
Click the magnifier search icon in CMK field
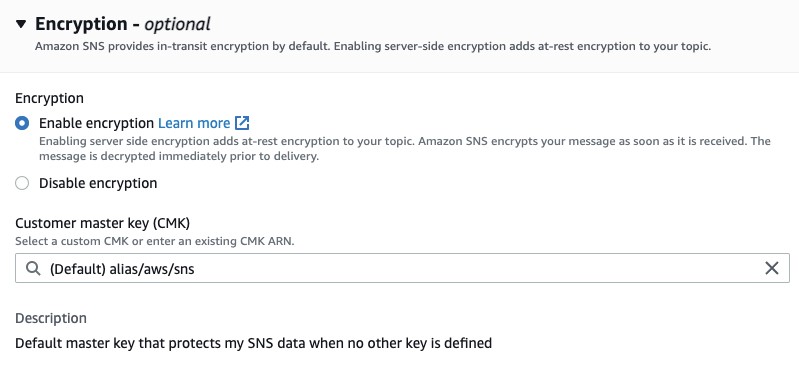(33, 268)
